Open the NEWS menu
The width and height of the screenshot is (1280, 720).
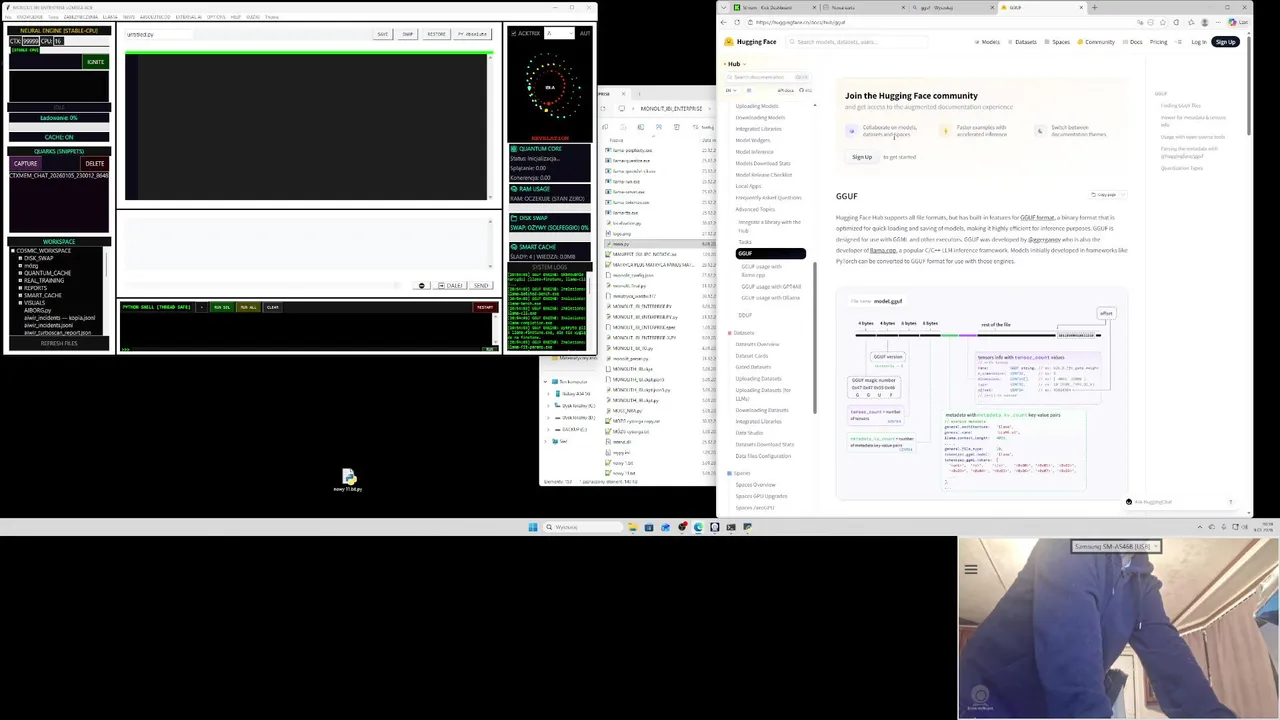(x=129, y=17)
